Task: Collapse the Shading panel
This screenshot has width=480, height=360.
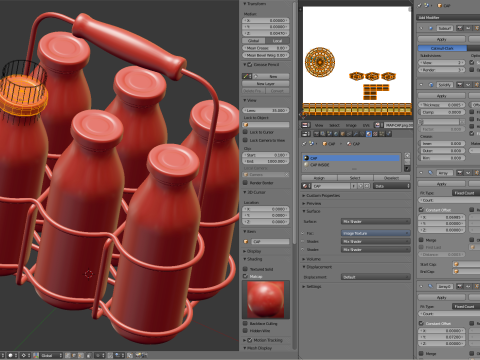Action: pos(245,259)
